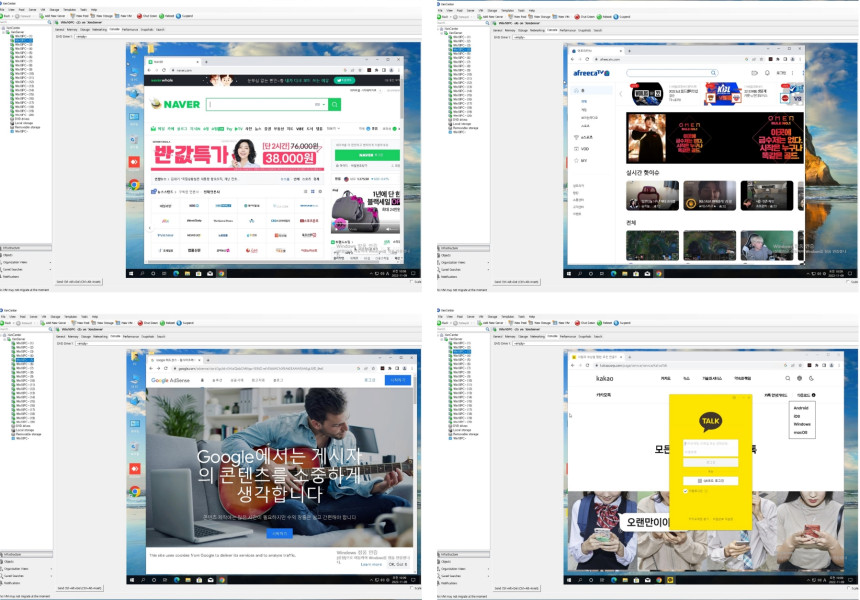860x600 pixels.
Task: Click the green Naver search button
Action: click(335, 104)
